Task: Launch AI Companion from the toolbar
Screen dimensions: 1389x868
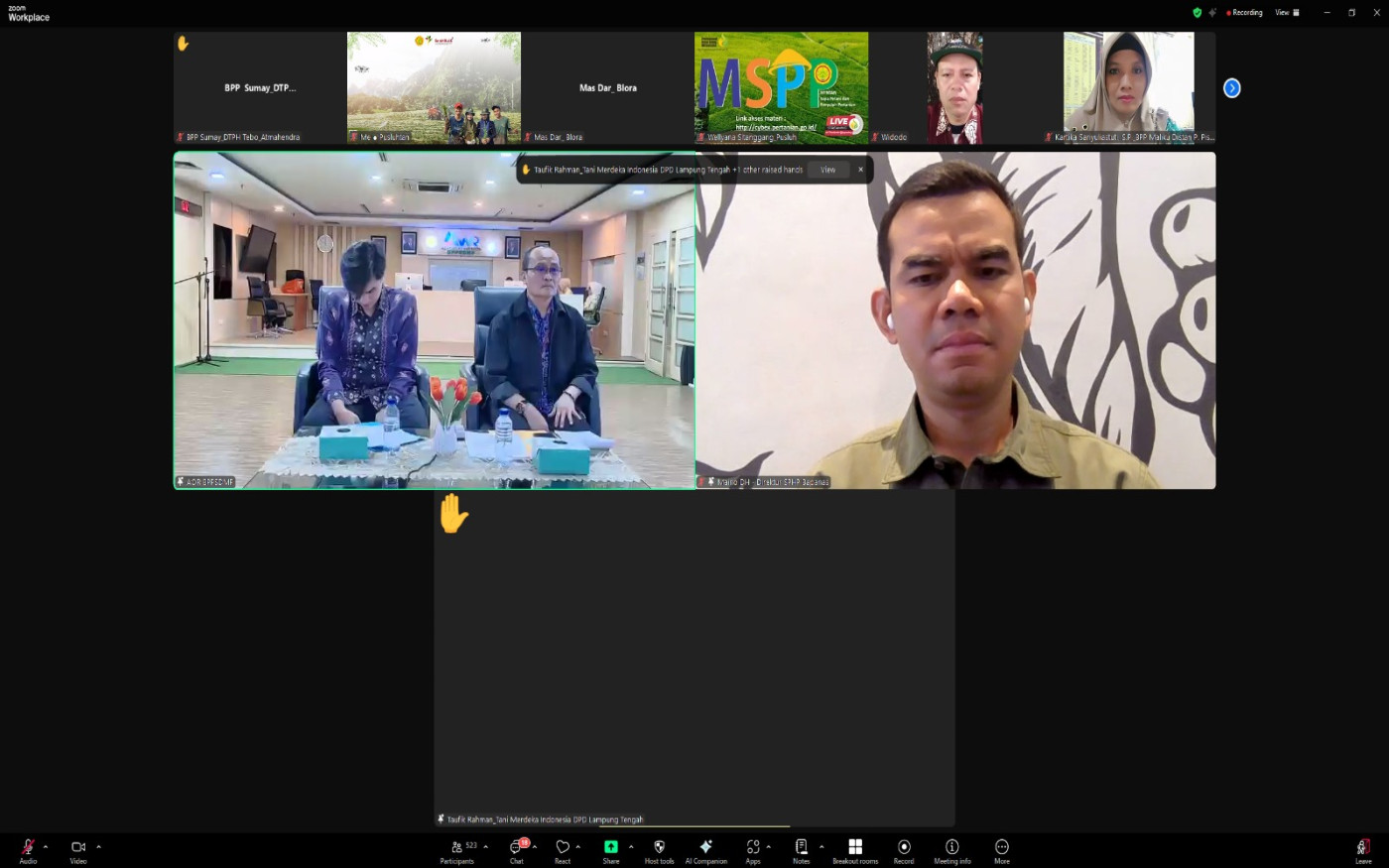Action: click(x=705, y=848)
